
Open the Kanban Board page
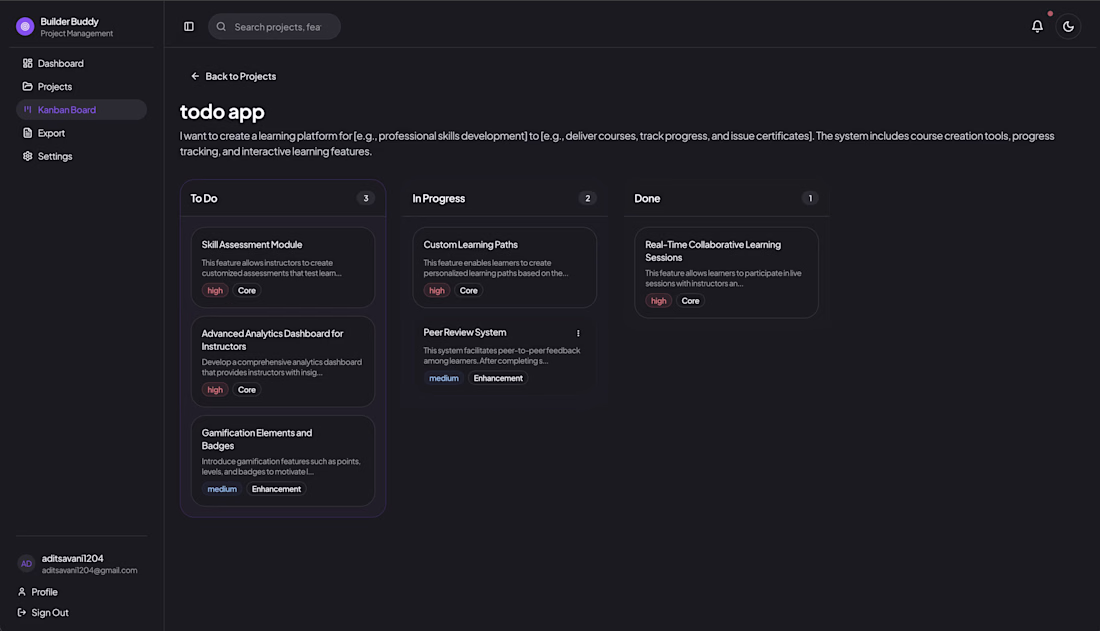(x=66, y=110)
